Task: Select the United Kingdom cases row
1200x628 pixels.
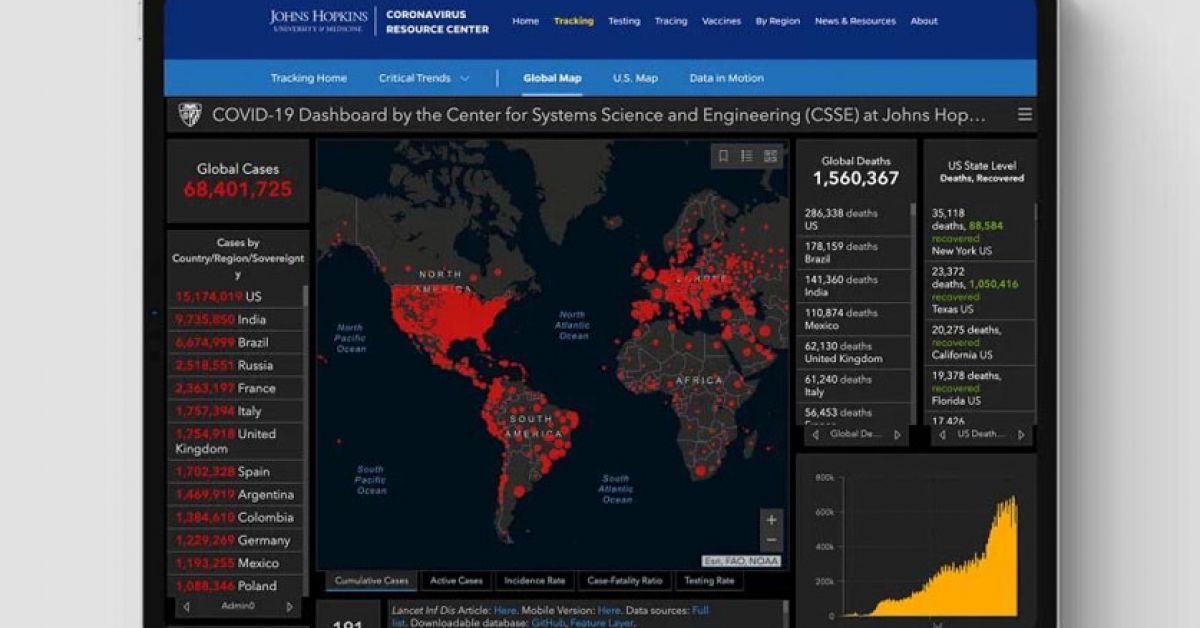Action: coord(237,441)
